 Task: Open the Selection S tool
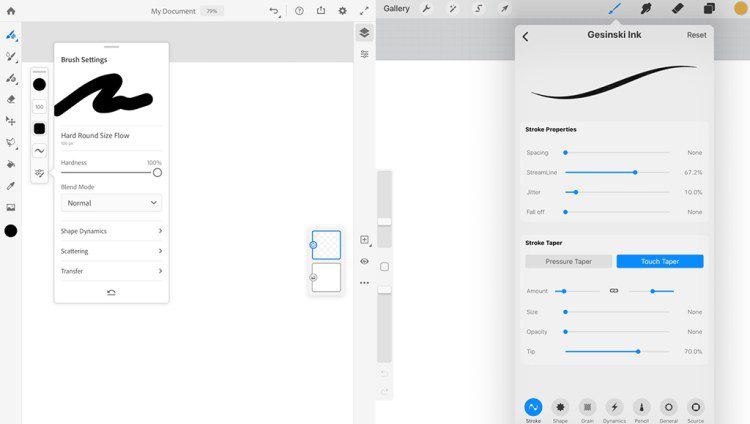point(478,9)
